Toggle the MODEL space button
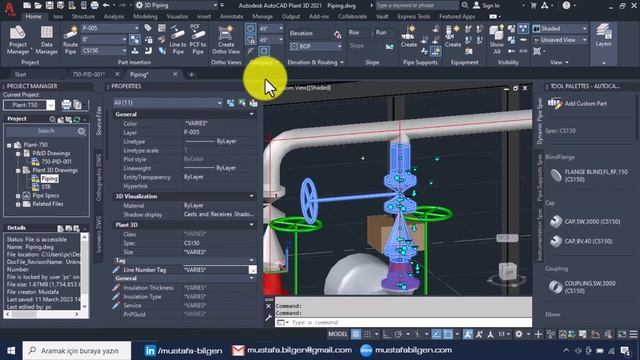Image resolution: width=640 pixels, height=360 pixels. (x=338, y=334)
